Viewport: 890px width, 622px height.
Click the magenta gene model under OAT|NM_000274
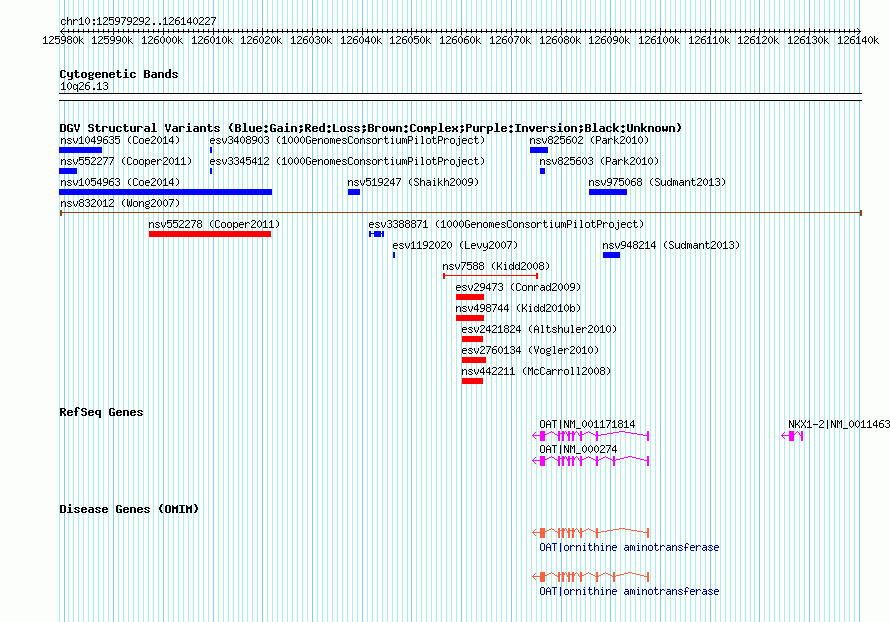pos(590,461)
